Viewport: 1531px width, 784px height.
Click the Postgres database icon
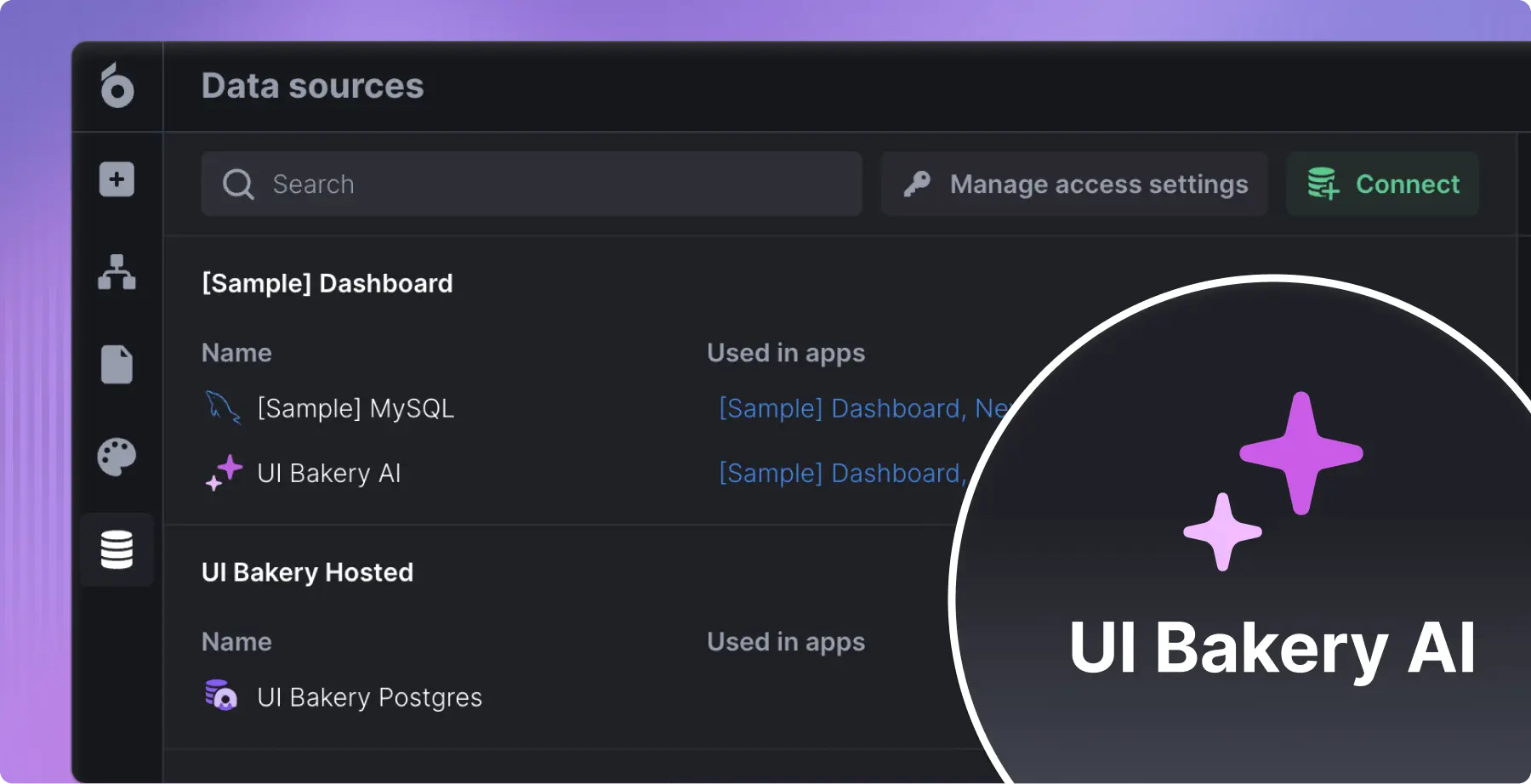click(221, 695)
